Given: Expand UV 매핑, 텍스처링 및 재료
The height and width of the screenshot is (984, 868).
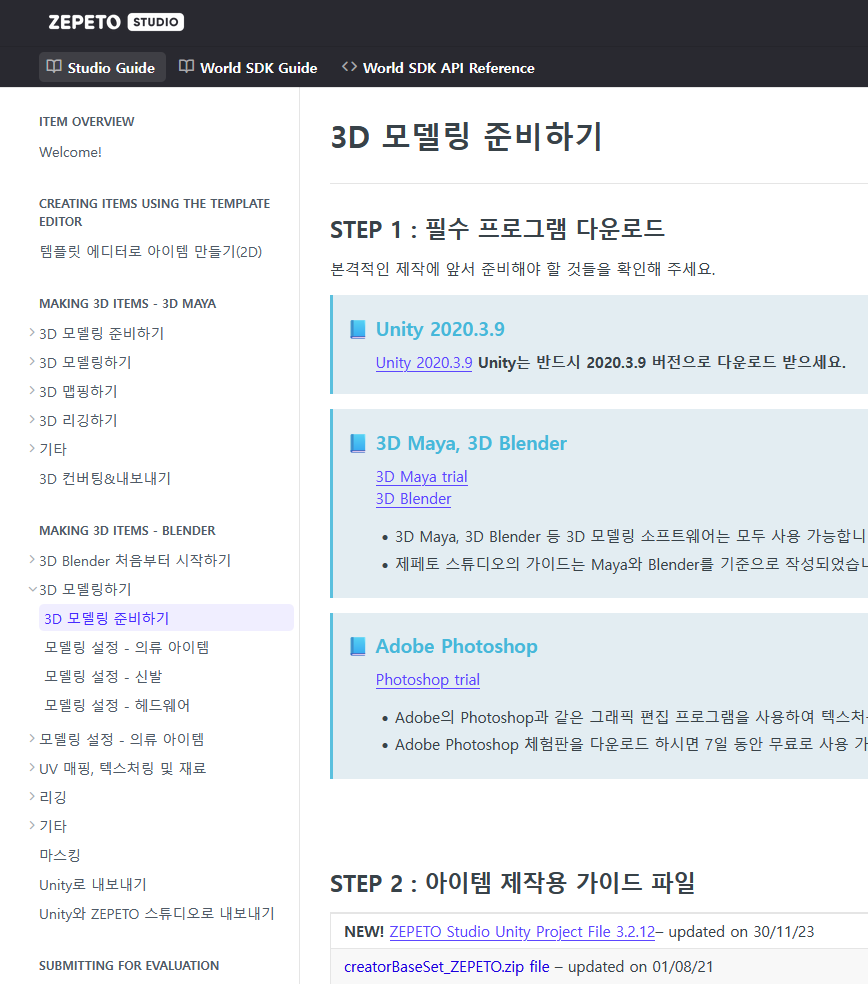Looking at the screenshot, I should point(32,767).
